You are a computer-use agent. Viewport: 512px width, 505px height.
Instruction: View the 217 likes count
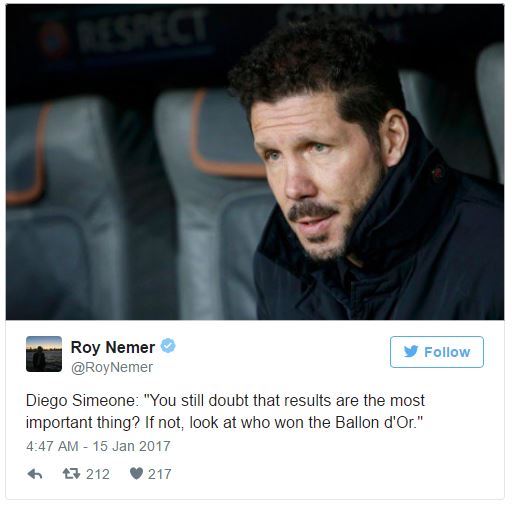[160, 474]
